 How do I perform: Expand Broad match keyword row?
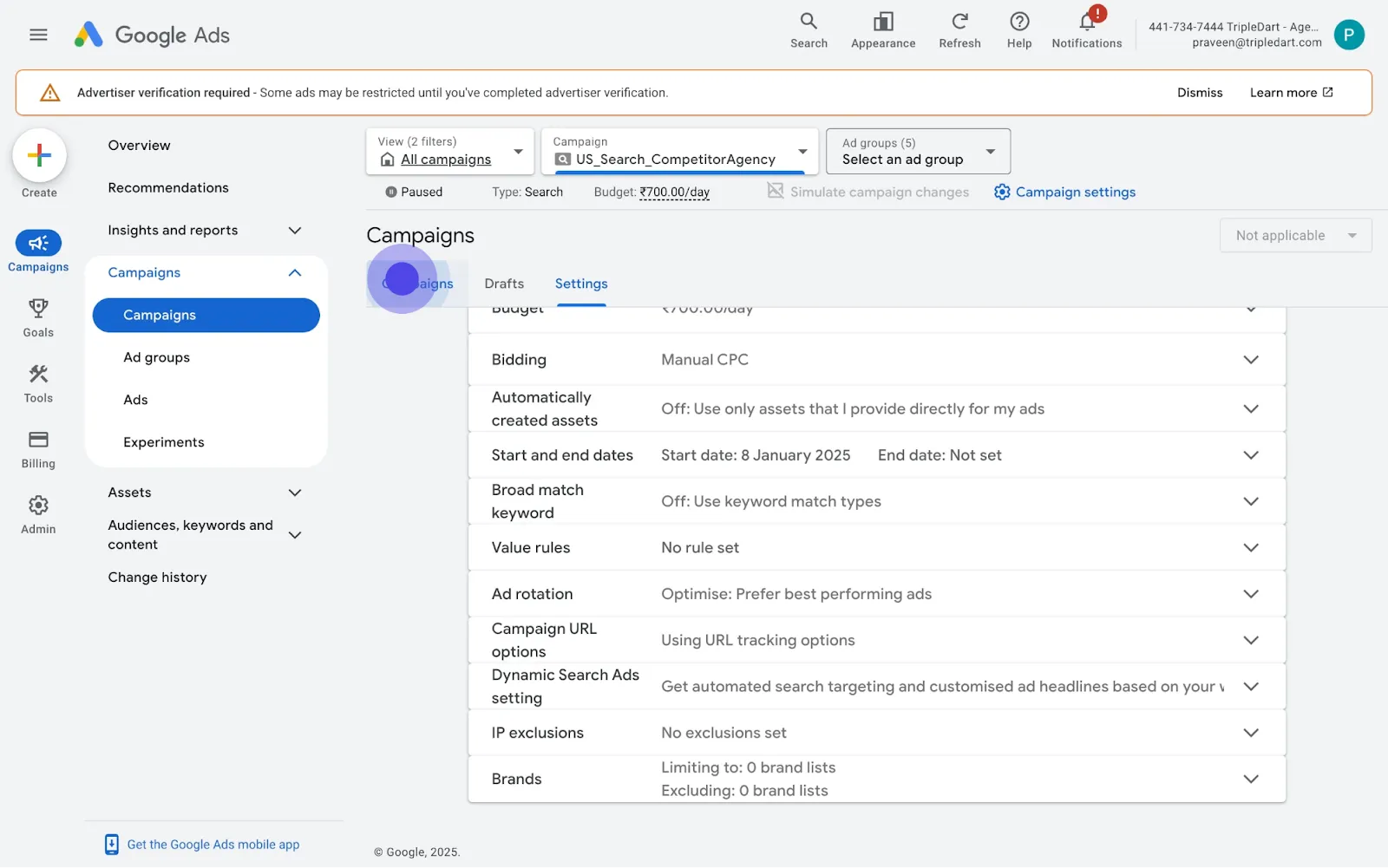(x=877, y=501)
